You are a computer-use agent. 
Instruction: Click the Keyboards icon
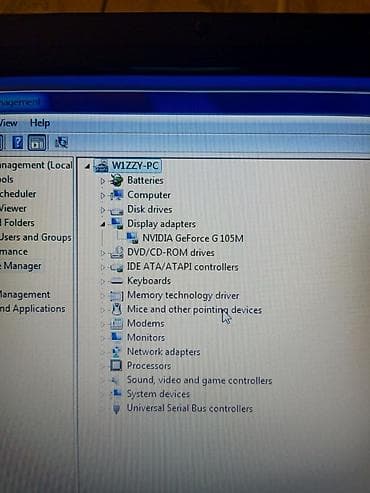[117, 281]
